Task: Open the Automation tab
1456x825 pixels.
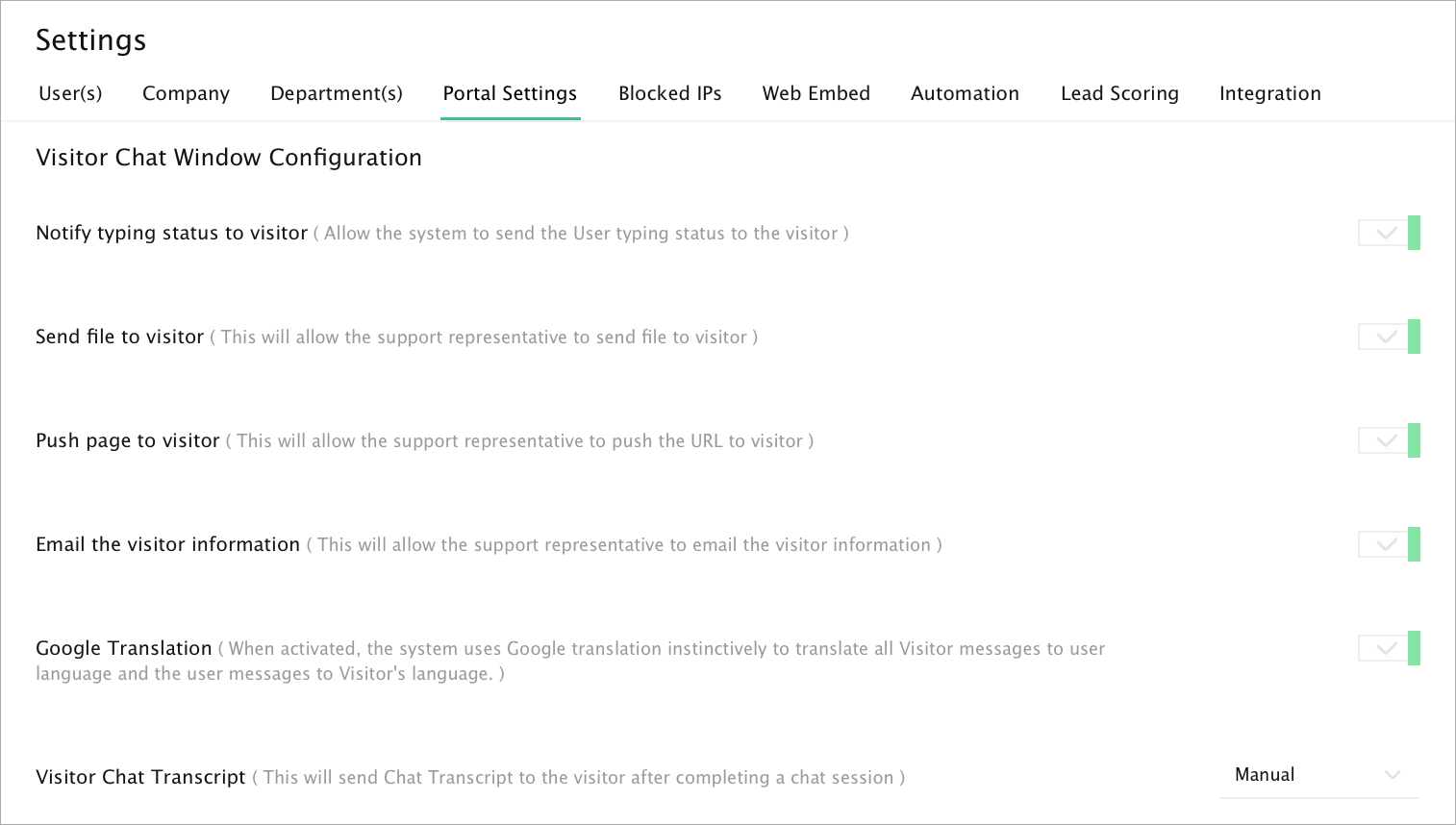Action: (x=965, y=93)
